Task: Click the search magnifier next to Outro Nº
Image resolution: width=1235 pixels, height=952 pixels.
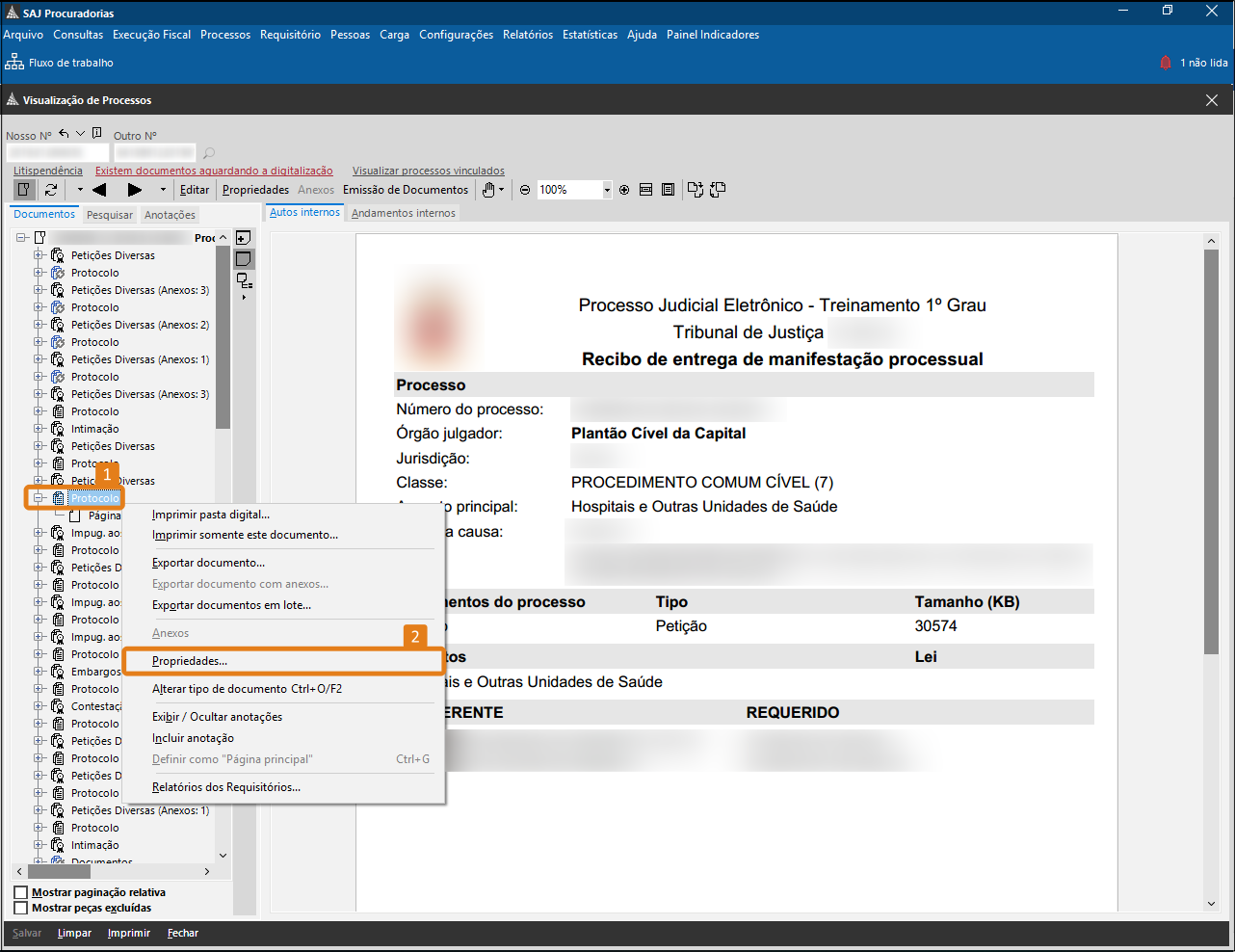Action: click(209, 153)
